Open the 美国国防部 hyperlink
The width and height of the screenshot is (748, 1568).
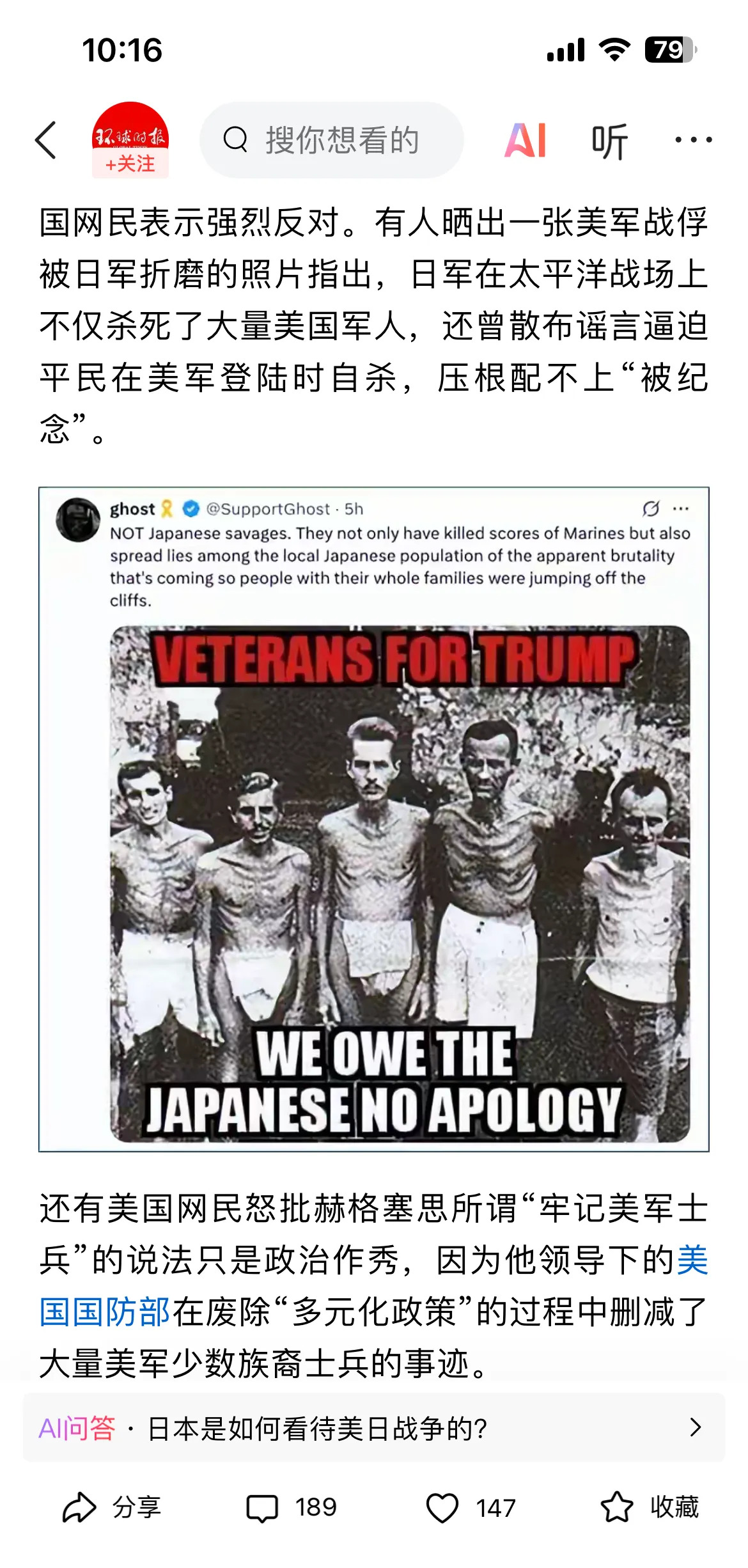coord(374,1286)
